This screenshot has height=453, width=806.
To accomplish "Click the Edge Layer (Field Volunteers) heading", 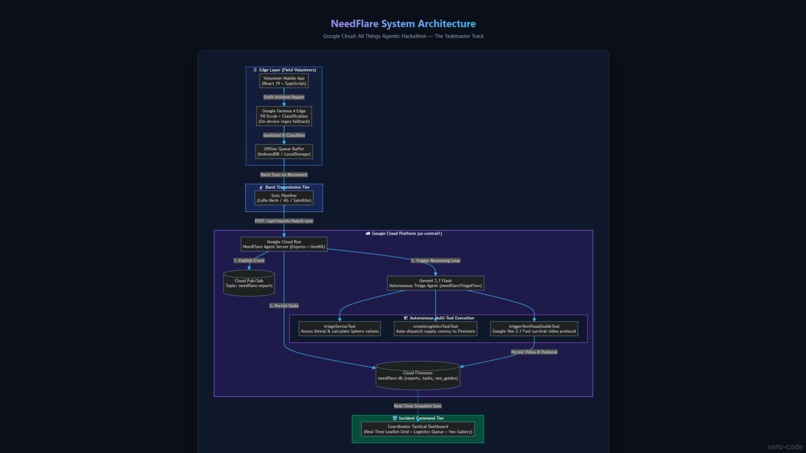I will point(287,70).
